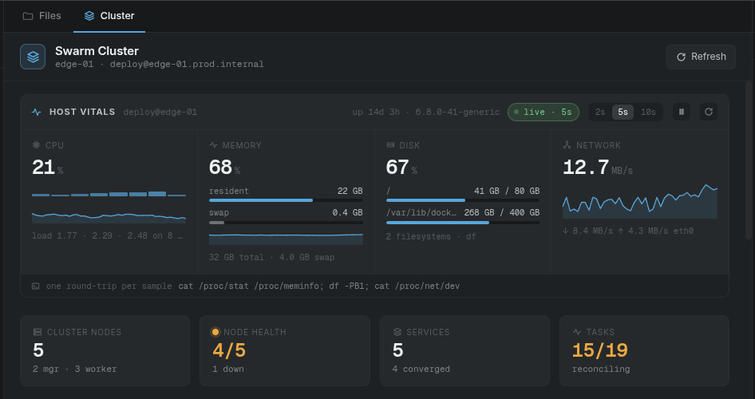Click the 41 GB / 80 GB value

pyautogui.click(x=507, y=191)
